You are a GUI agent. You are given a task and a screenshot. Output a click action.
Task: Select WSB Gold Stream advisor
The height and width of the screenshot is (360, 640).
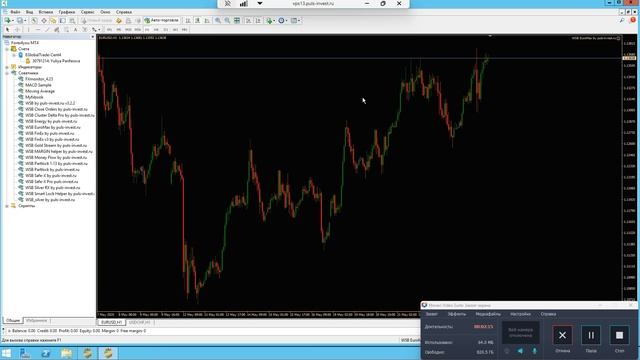click(x=56, y=145)
